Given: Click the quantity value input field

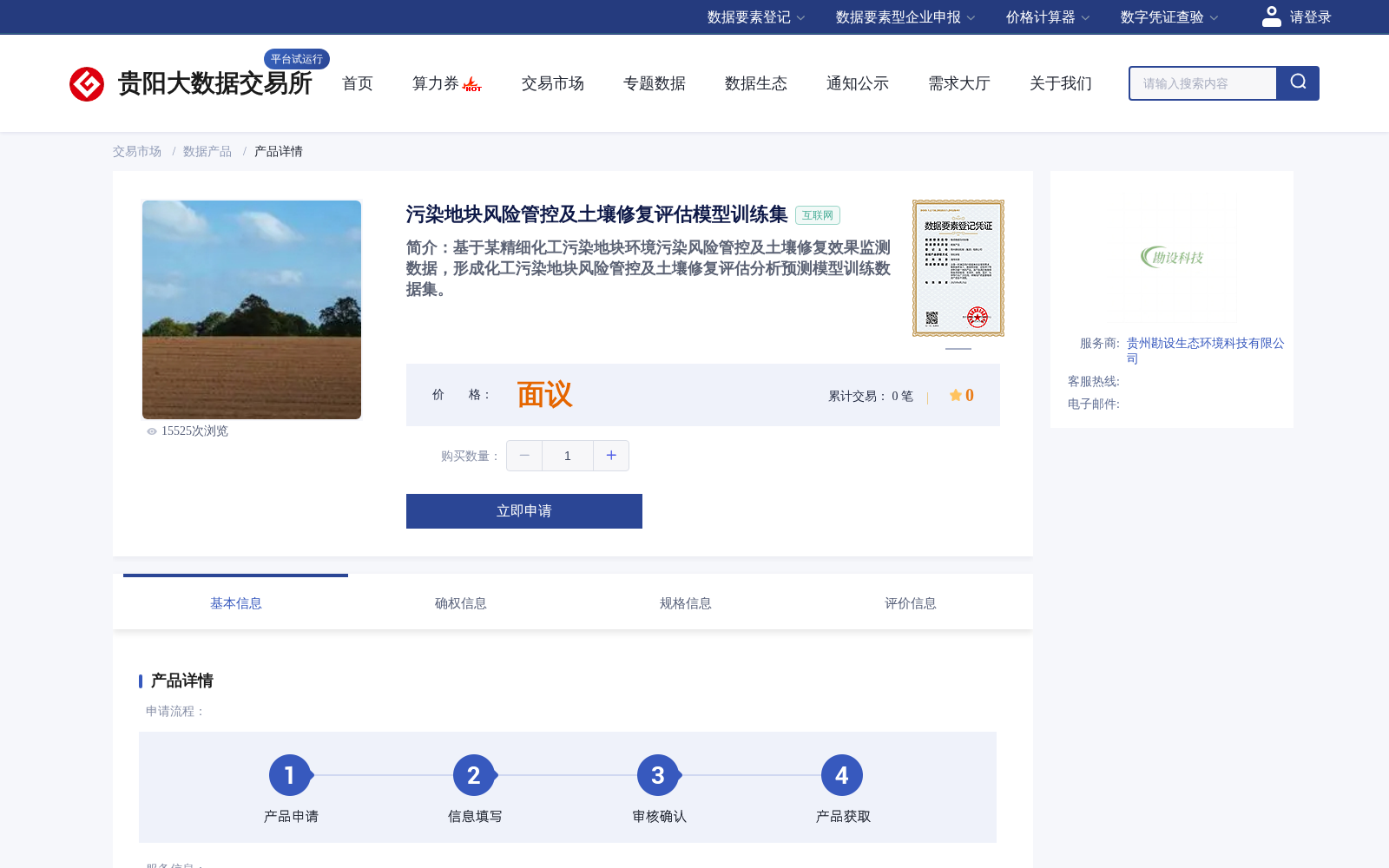Looking at the screenshot, I should [568, 456].
